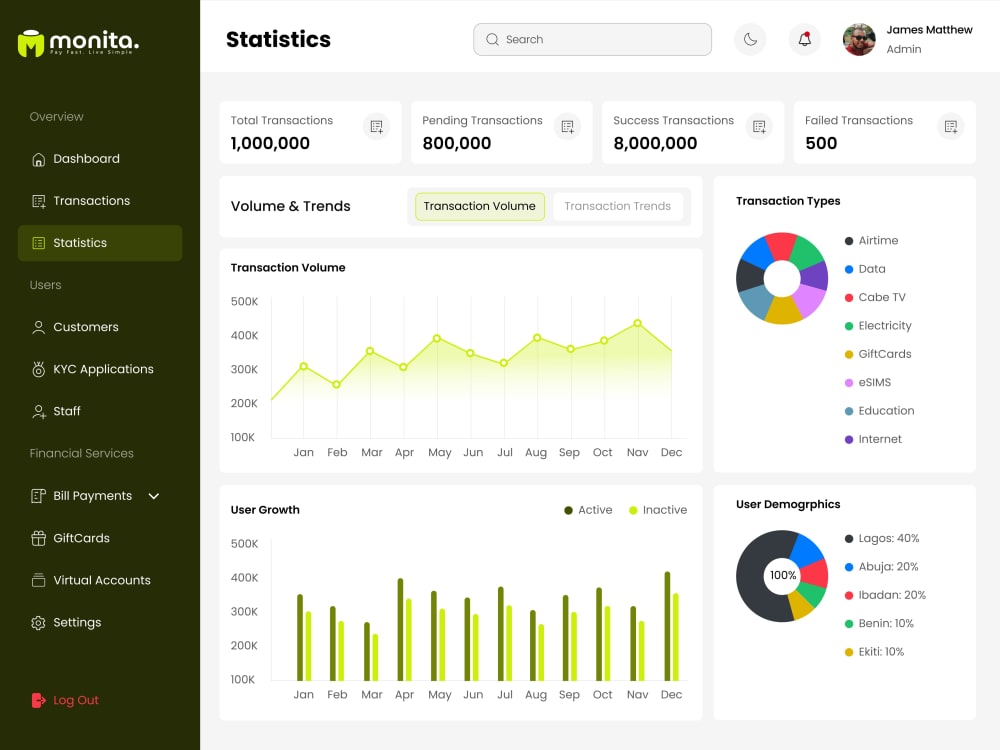The height and width of the screenshot is (750, 1000).
Task: Click Lagos: 40% demographic entry
Action: tap(882, 538)
